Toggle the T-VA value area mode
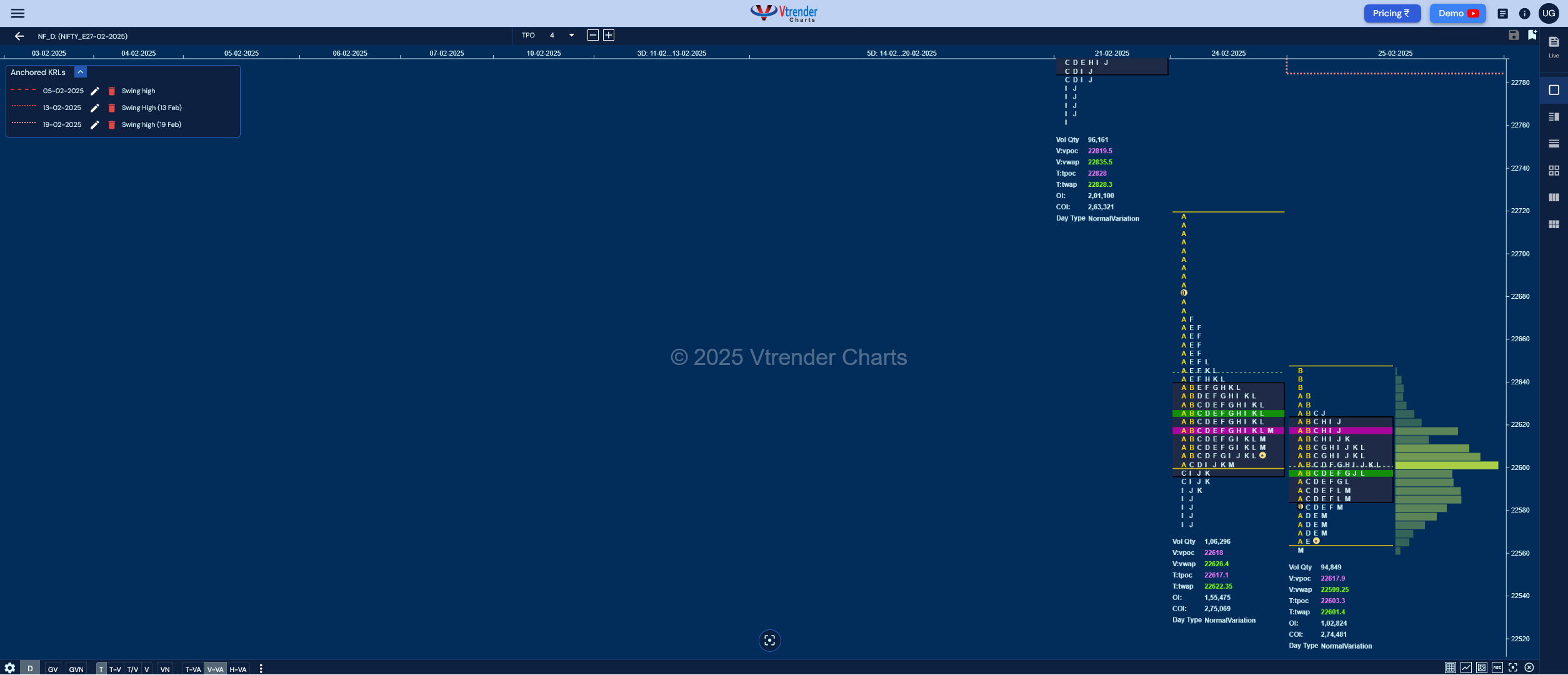Image resolution: width=1568 pixels, height=675 pixels. tap(192, 669)
